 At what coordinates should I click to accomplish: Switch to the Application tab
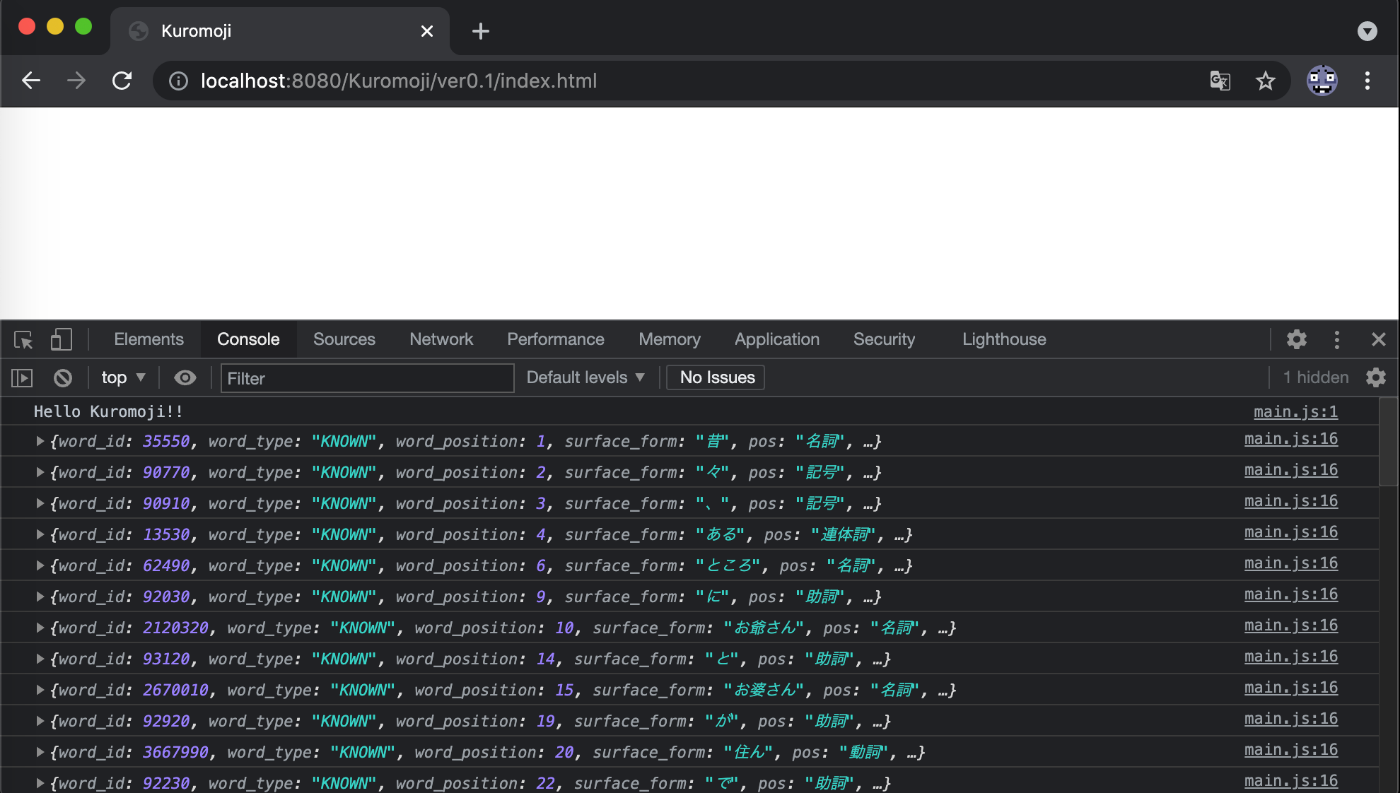(777, 339)
